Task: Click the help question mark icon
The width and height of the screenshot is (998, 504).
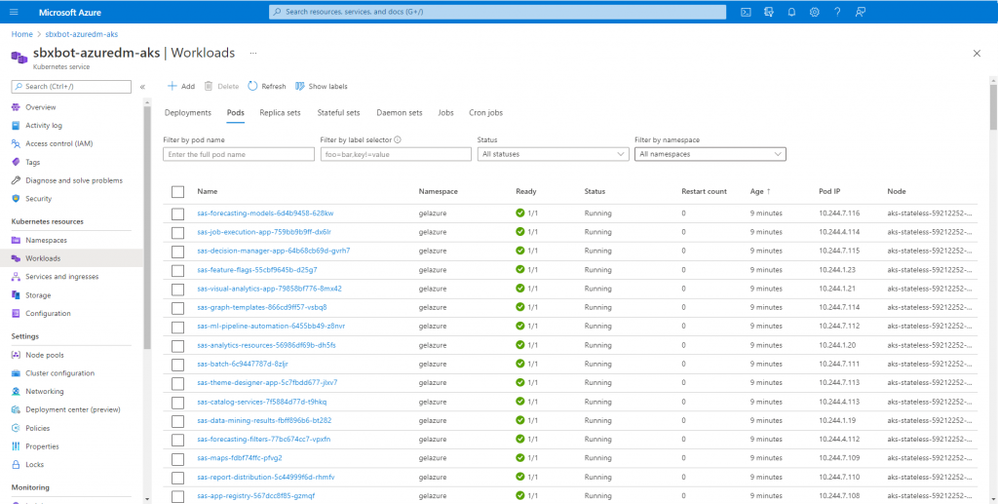Action: 837,12
